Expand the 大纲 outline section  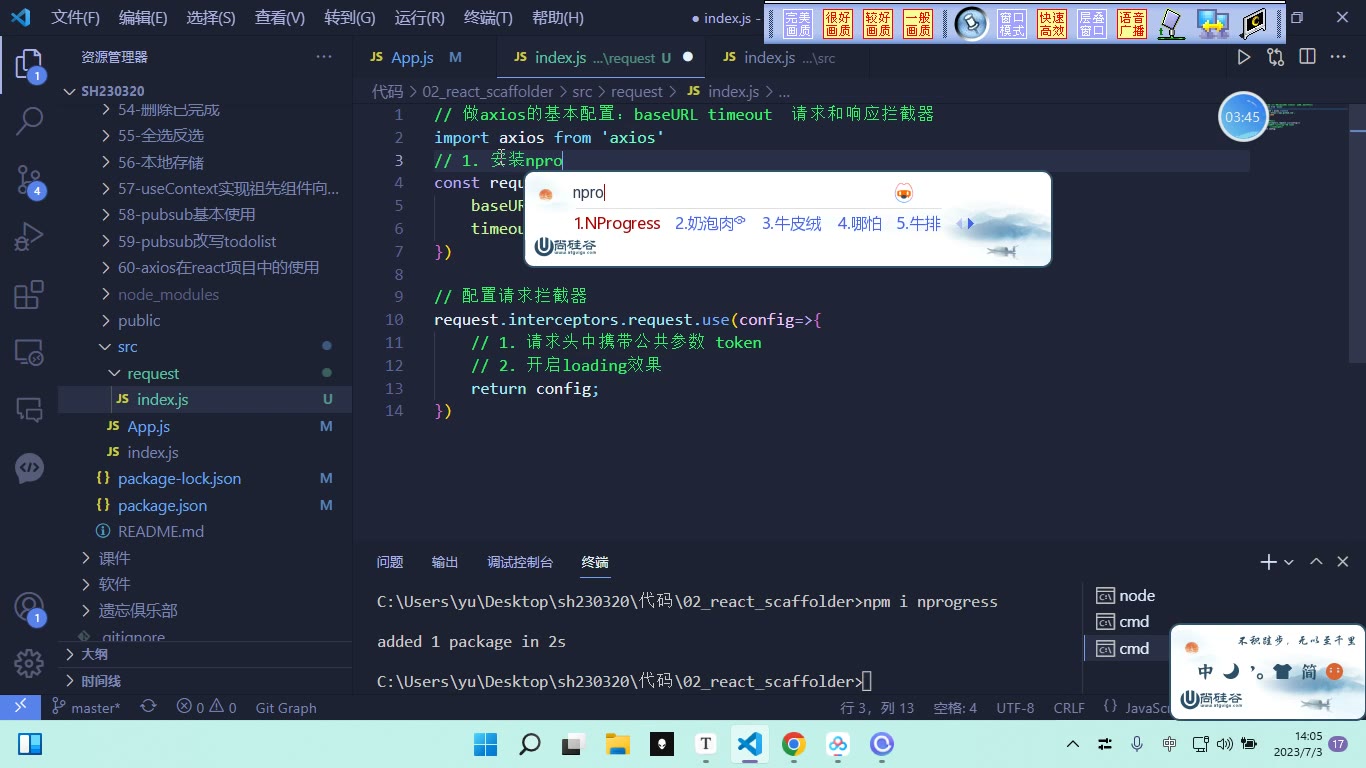tap(205, 654)
